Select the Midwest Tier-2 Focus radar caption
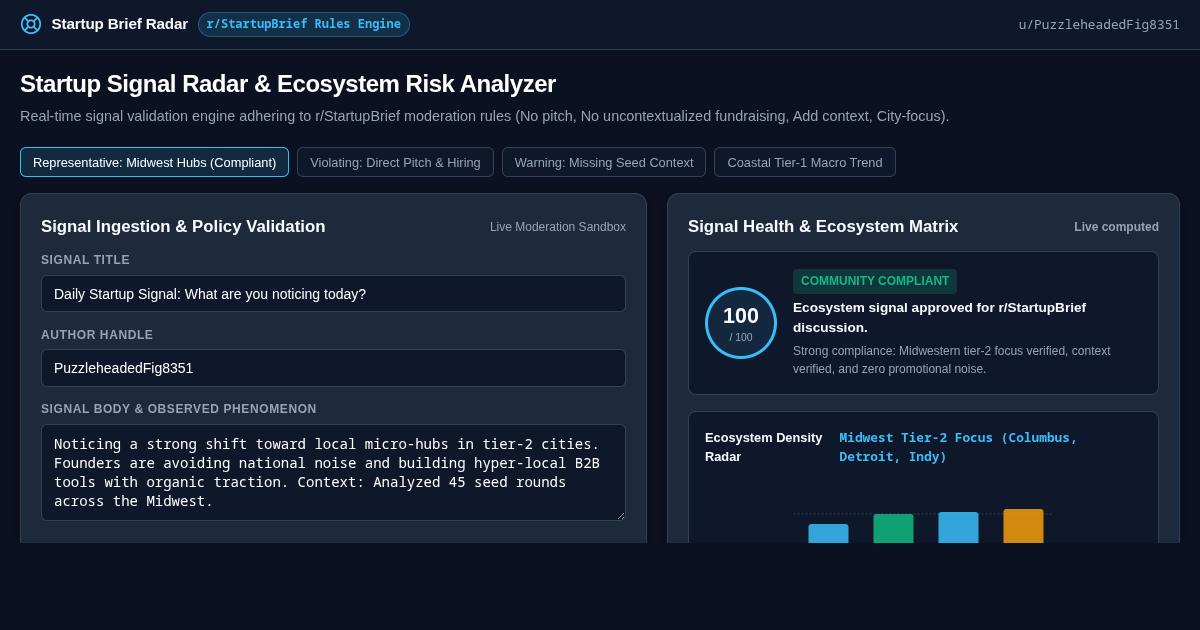Viewport: 1200px width, 630px height. point(958,447)
